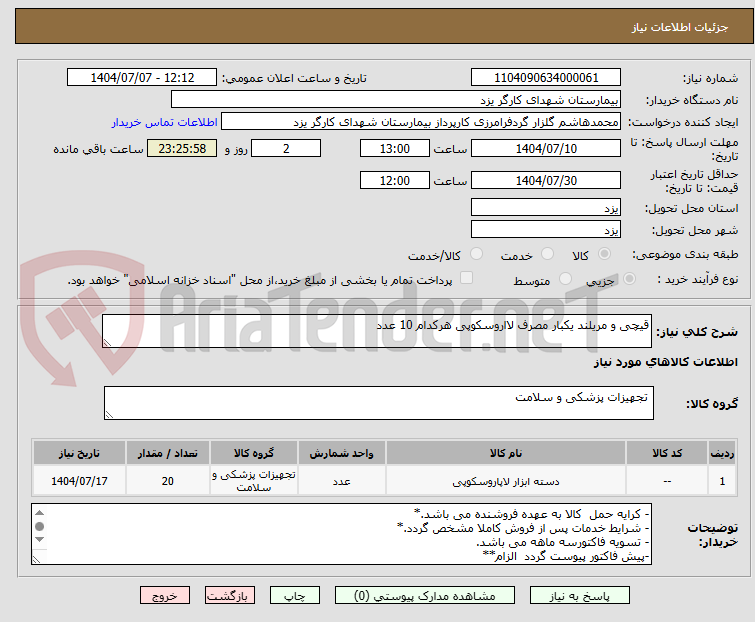Click the scroll up arrow in buyer notes
The image size is (755, 622).
(x=39, y=513)
